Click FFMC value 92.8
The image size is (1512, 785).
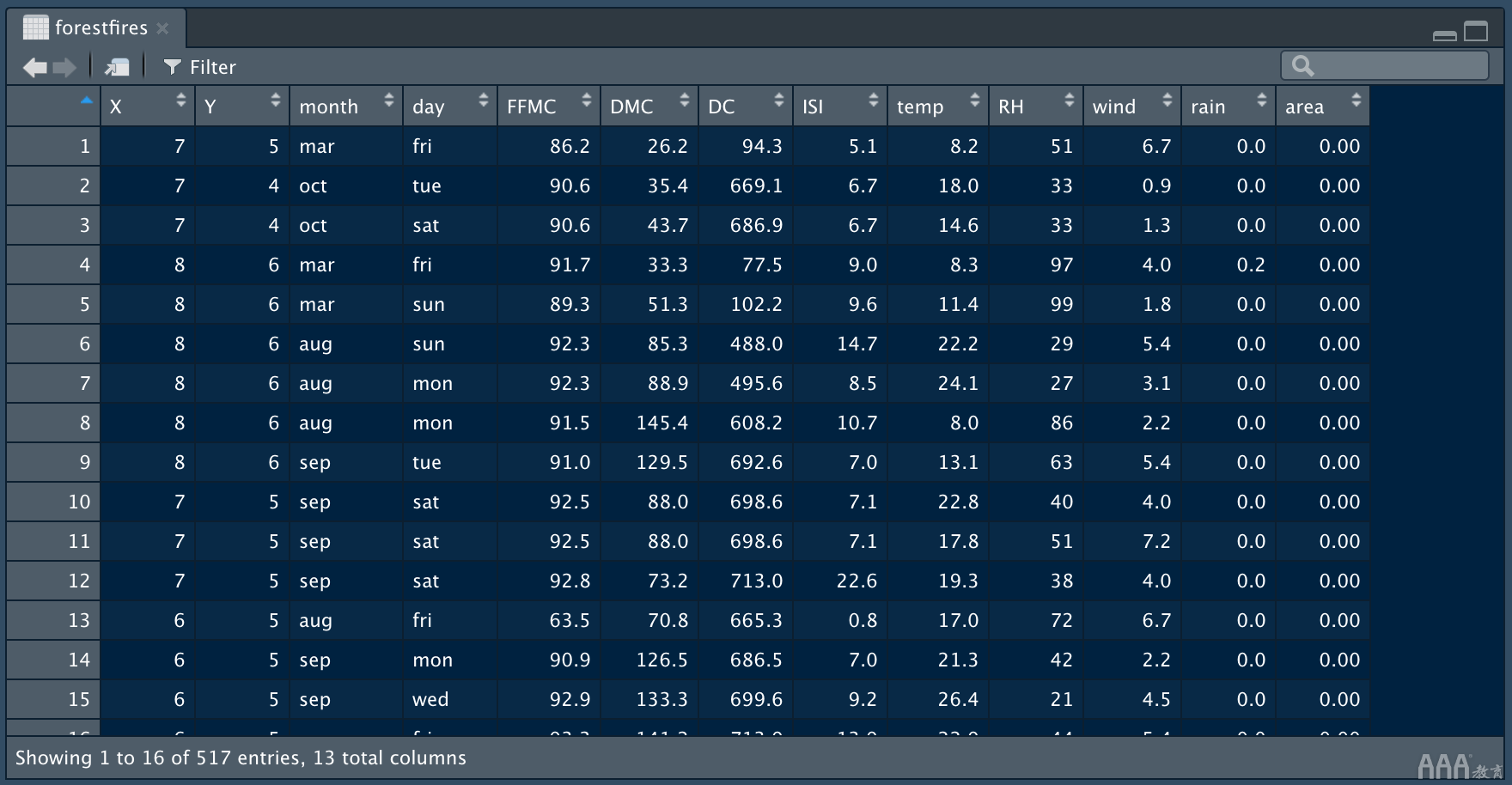(x=570, y=581)
